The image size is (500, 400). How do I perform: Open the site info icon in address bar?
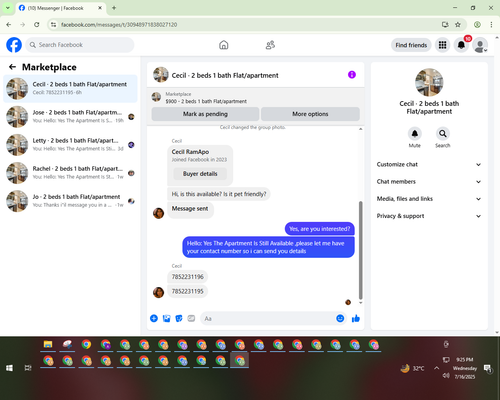(53, 24)
